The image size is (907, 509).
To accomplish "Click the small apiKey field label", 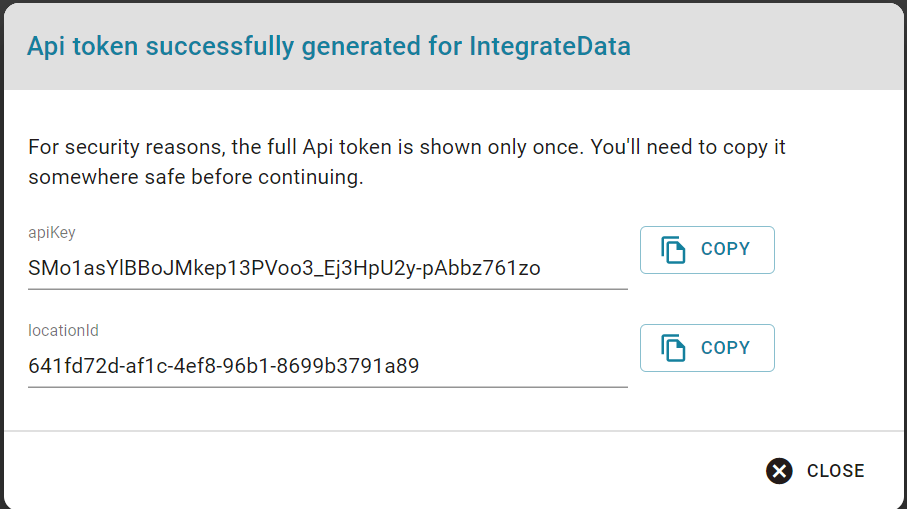I will click(x=51, y=233).
